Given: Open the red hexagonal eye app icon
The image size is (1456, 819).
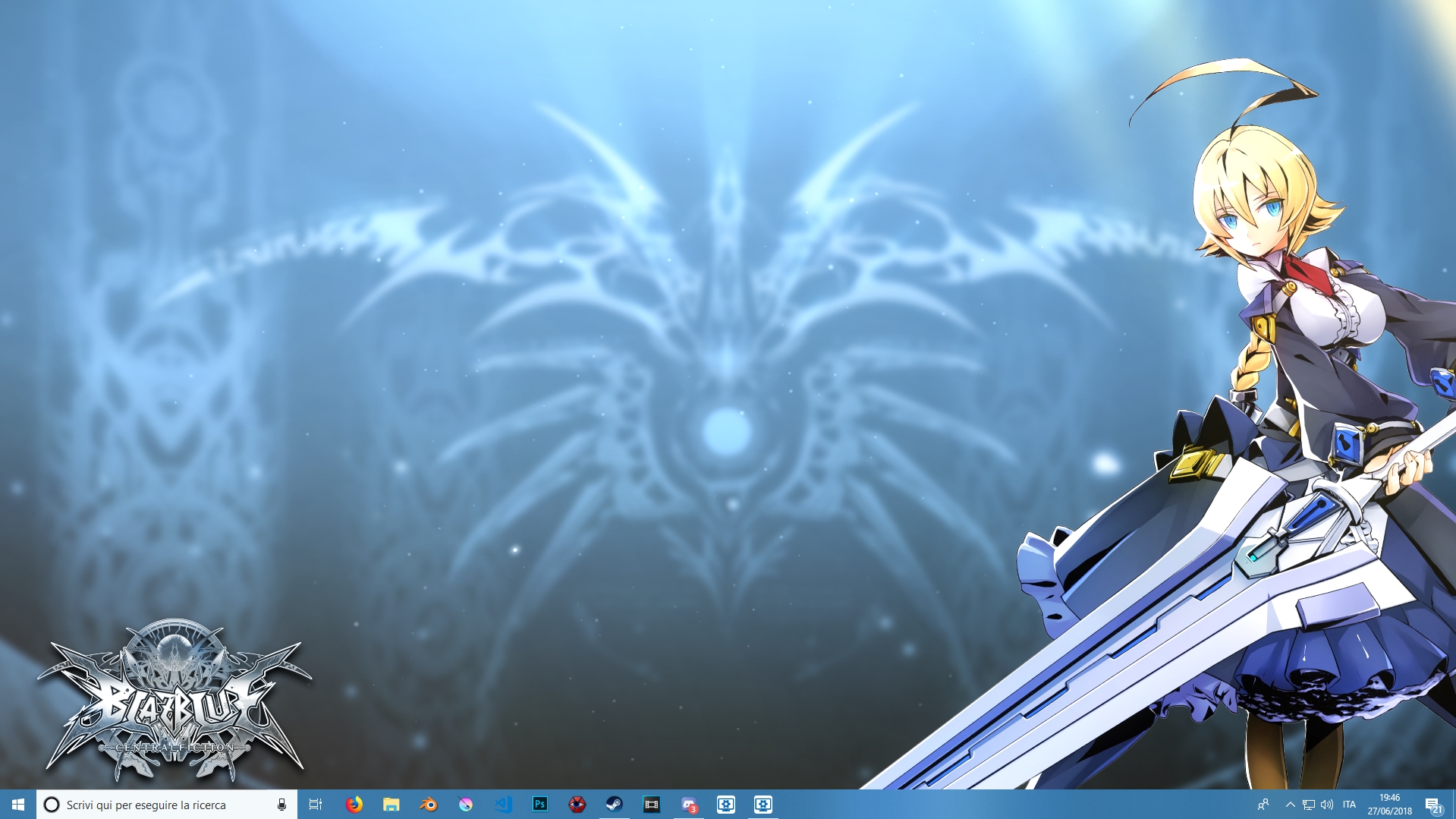Looking at the screenshot, I should tap(577, 805).
